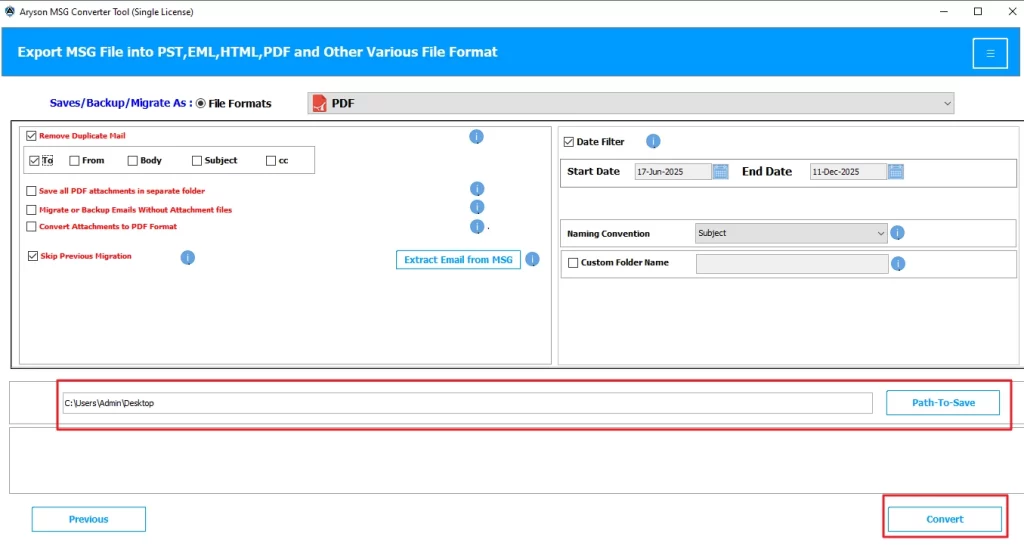The width and height of the screenshot is (1024, 546).
Task: Open the Start Date calendar picker
Action: coord(720,172)
